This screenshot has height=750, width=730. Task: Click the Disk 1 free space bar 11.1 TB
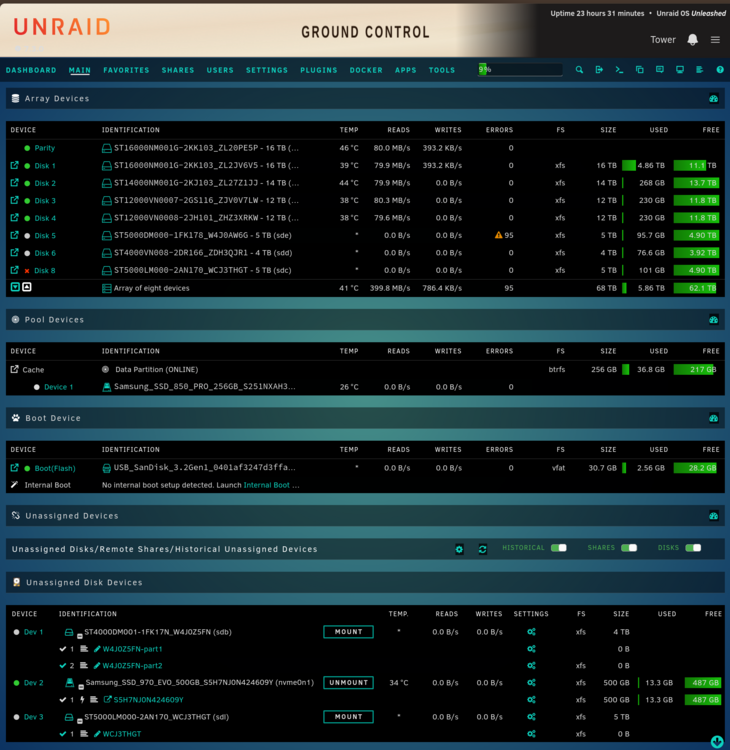tap(696, 165)
